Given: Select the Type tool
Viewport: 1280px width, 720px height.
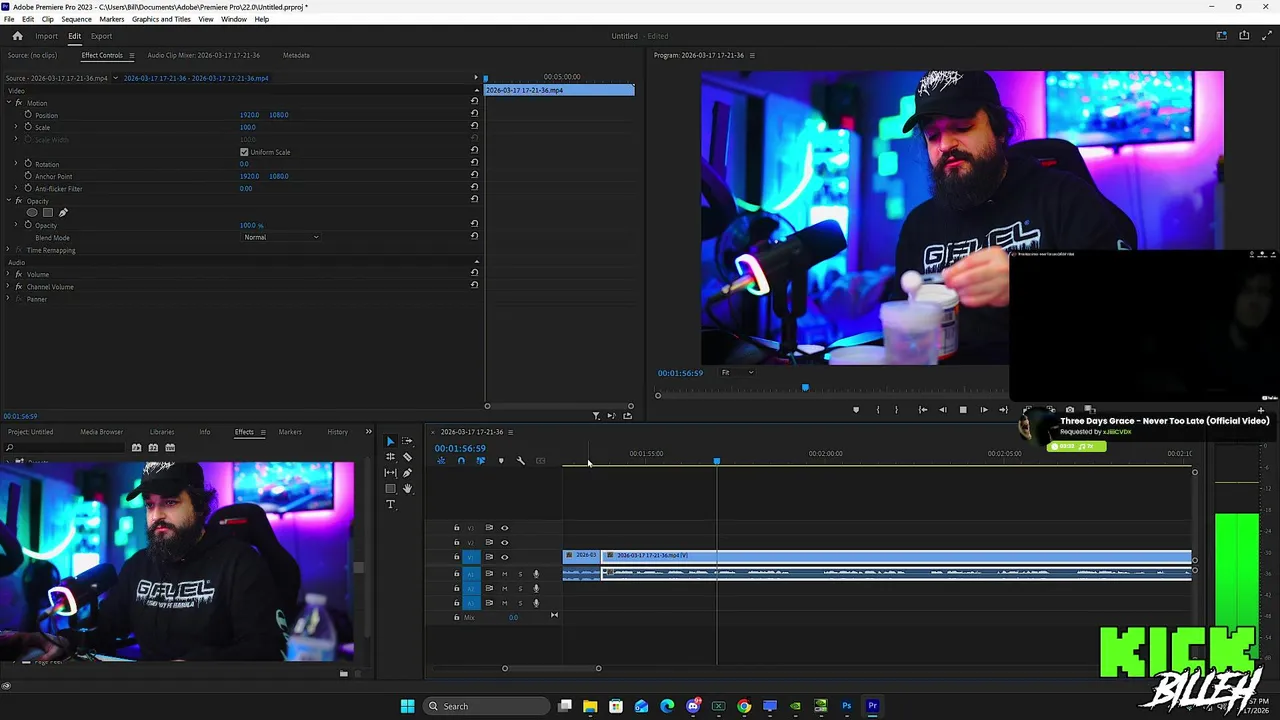Looking at the screenshot, I should point(390,505).
